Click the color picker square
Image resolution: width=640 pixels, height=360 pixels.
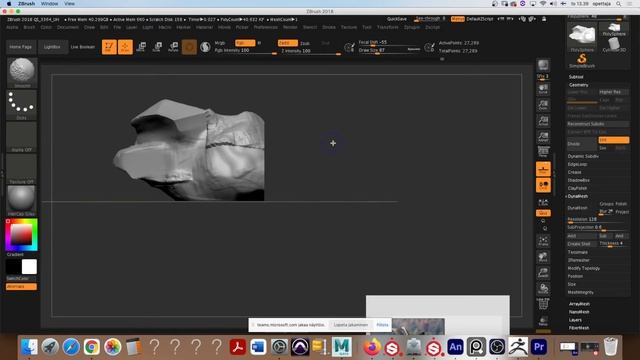pos(21,235)
